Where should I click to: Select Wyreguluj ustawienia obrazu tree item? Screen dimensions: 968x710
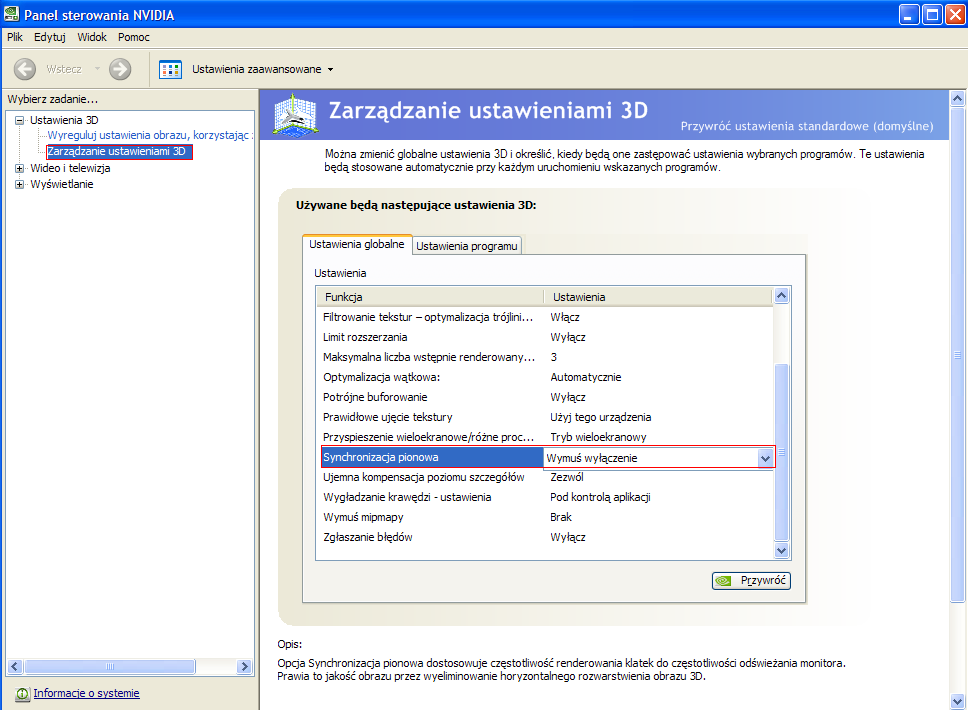(149, 135)
